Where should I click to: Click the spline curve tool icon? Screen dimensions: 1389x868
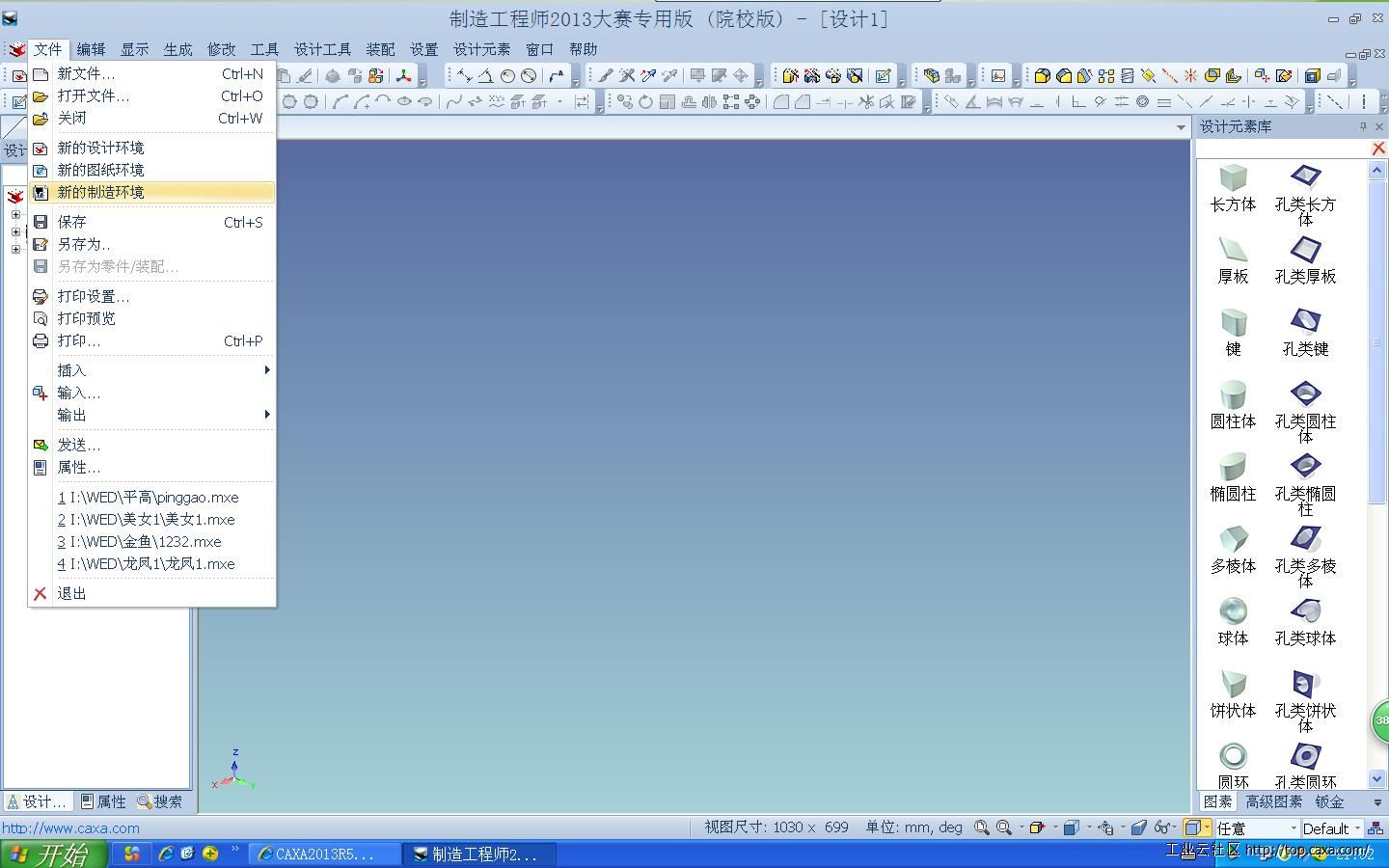coord(452,101)
